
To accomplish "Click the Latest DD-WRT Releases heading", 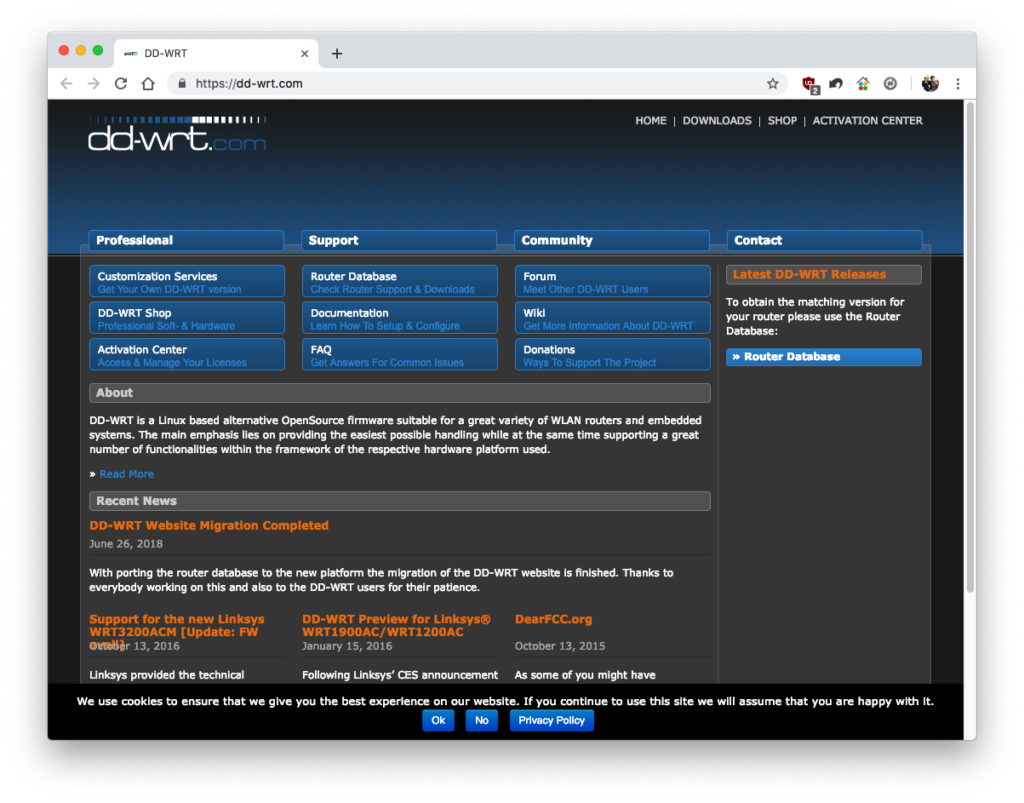I will 824,275.
